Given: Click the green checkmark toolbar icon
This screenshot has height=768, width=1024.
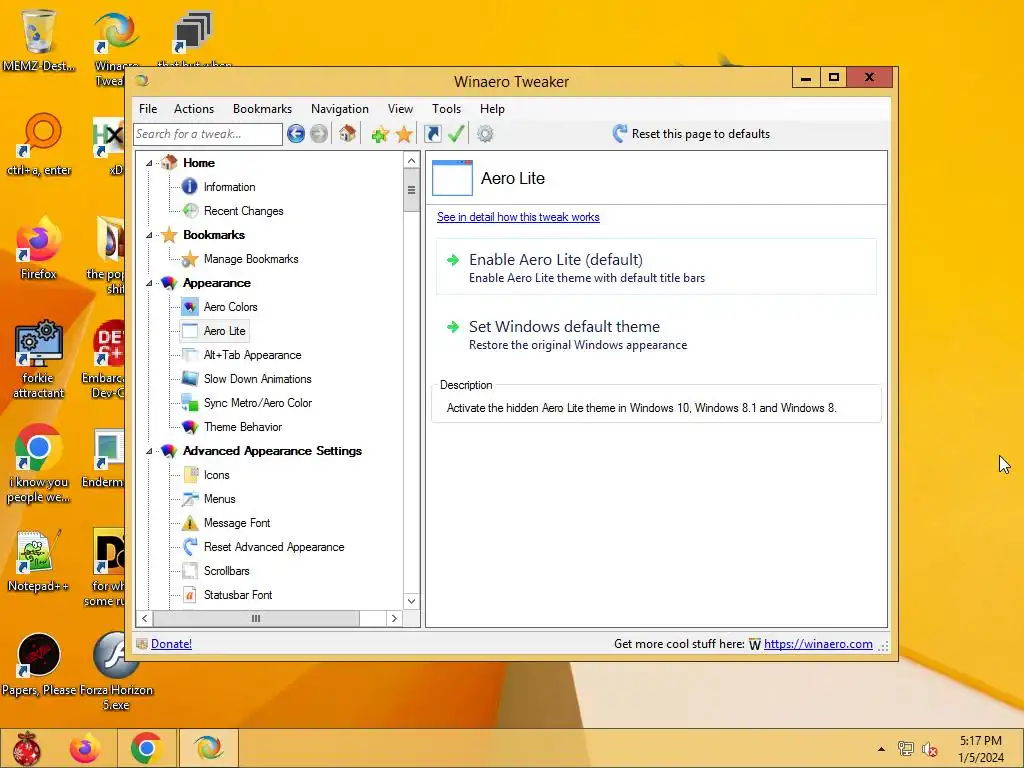Looking at the screenshot, I should [456, 134].
